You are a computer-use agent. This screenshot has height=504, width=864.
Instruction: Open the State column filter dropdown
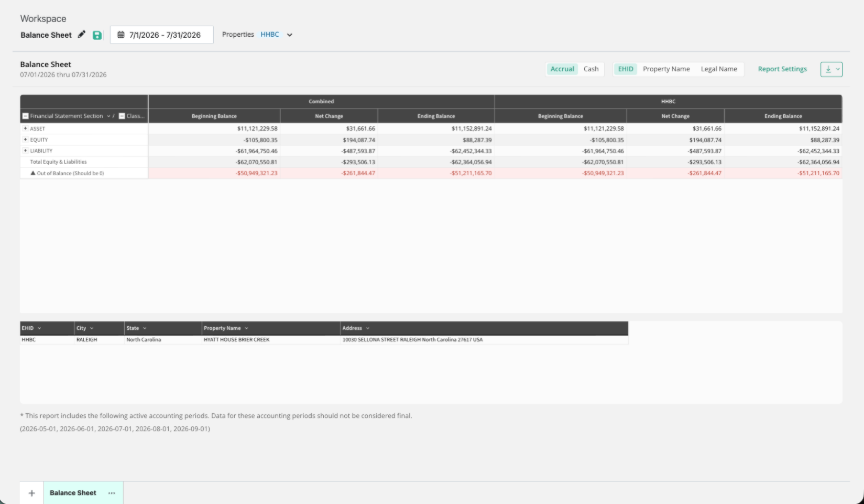144,328
